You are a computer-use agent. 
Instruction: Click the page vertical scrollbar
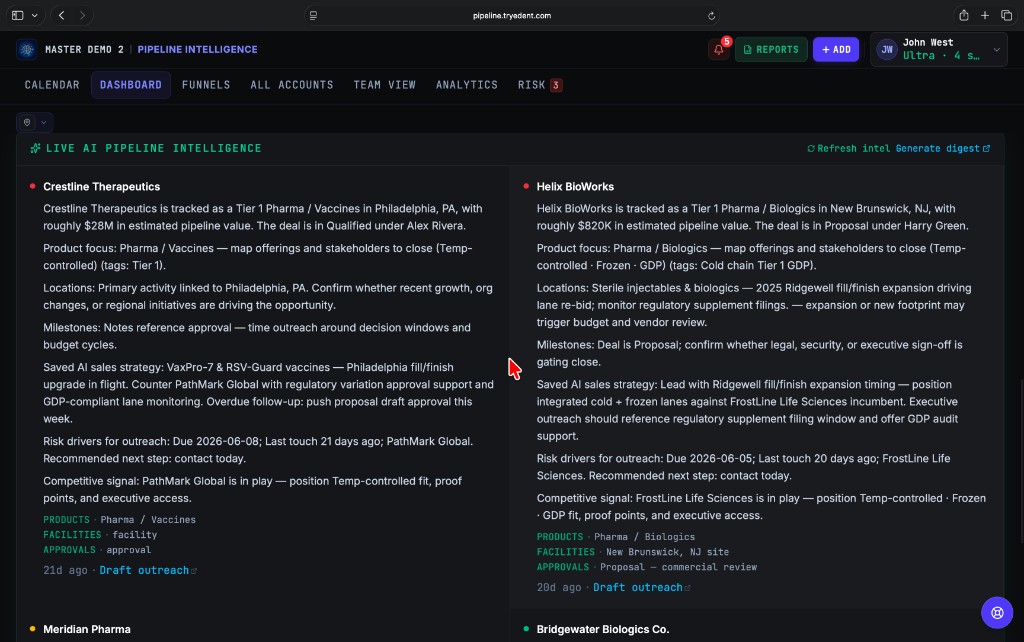point(1021,460)
